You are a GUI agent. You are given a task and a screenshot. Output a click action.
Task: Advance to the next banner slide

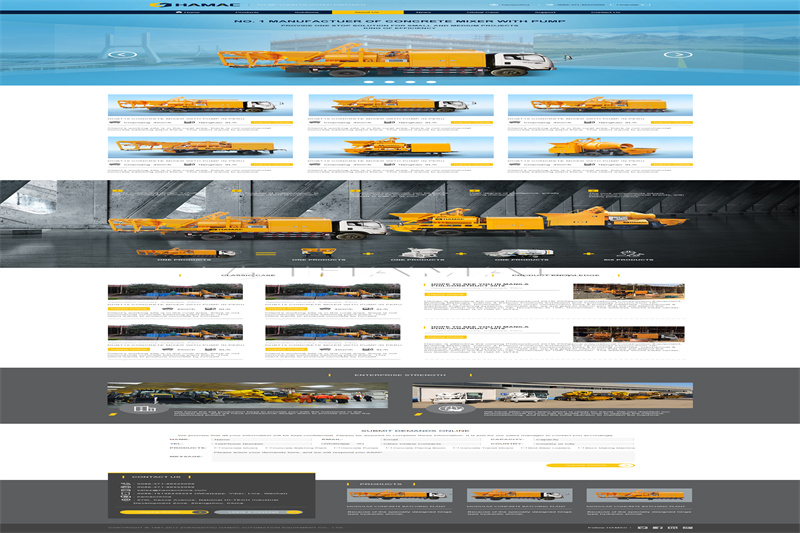[679, 55]
